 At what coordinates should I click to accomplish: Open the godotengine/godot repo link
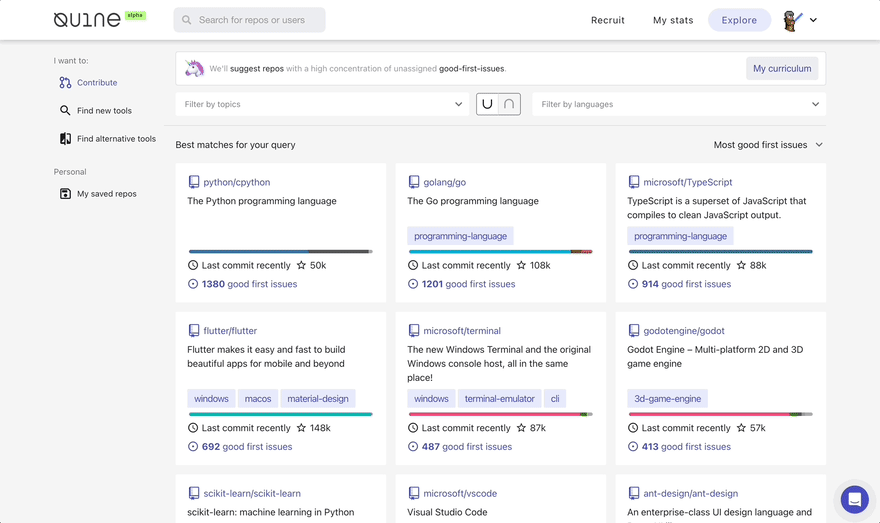684,331
